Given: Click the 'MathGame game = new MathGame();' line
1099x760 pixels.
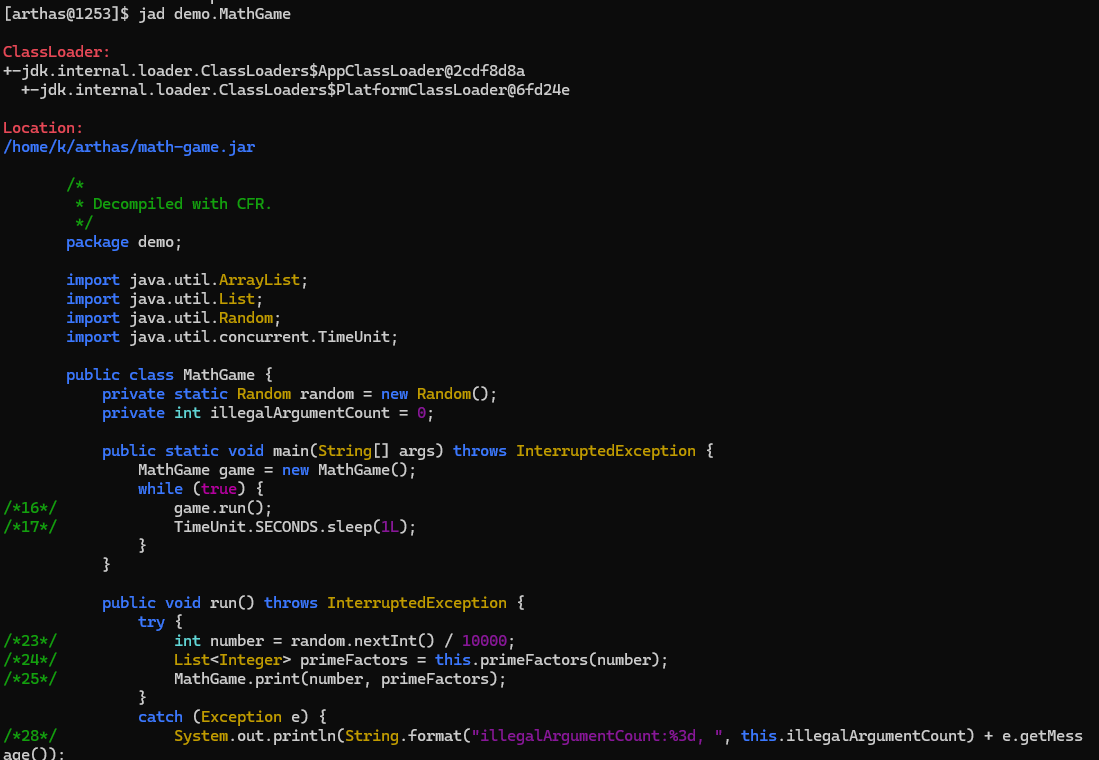Looking at the screenshot, I should (277, 470).
